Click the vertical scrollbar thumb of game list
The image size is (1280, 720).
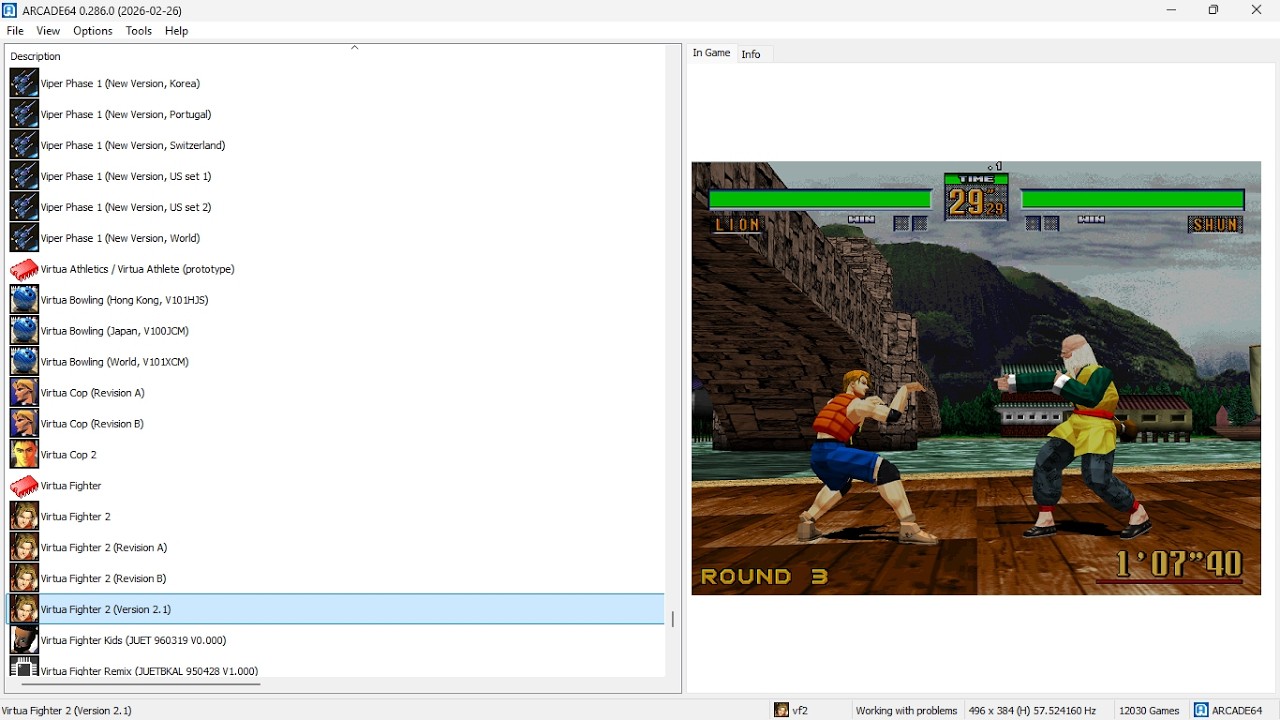click(673, 620)
